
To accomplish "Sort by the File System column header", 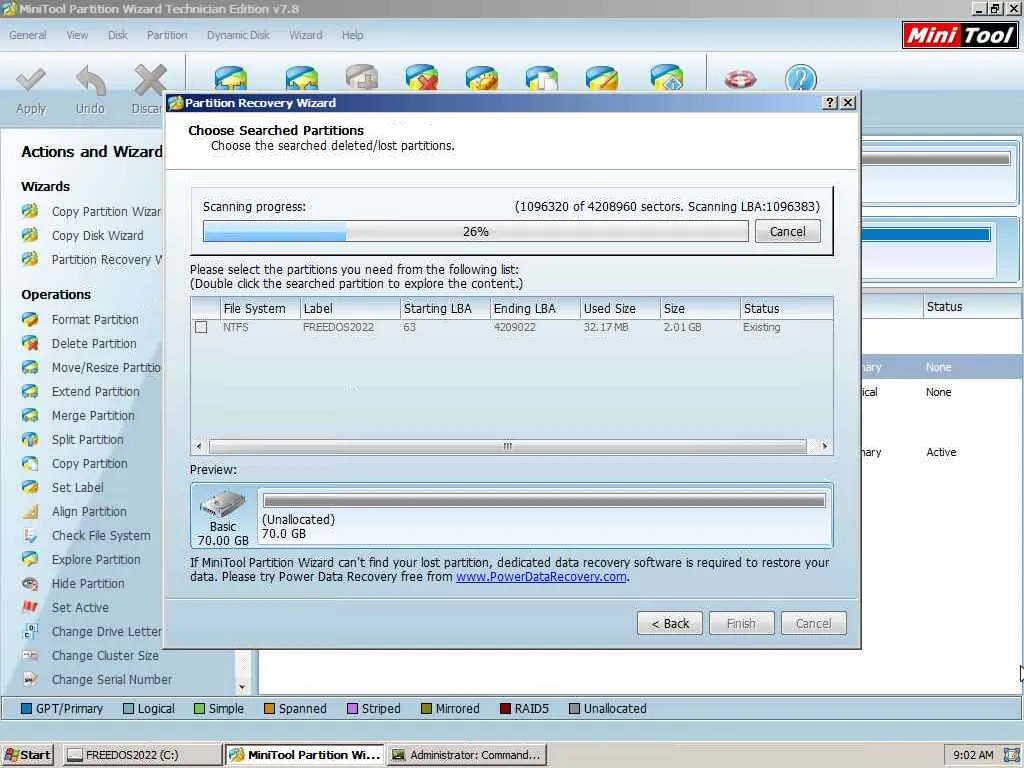I will (260, 308).
